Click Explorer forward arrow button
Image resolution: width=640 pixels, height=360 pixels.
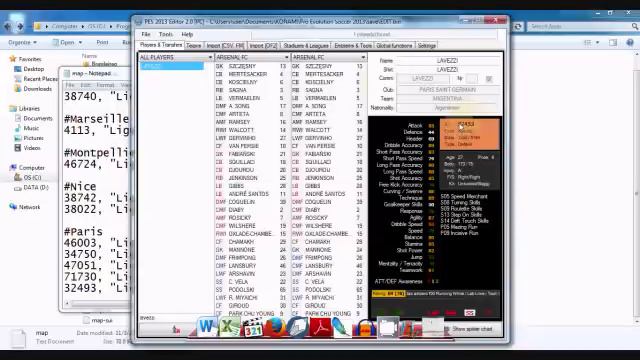(x=20, y=26)
